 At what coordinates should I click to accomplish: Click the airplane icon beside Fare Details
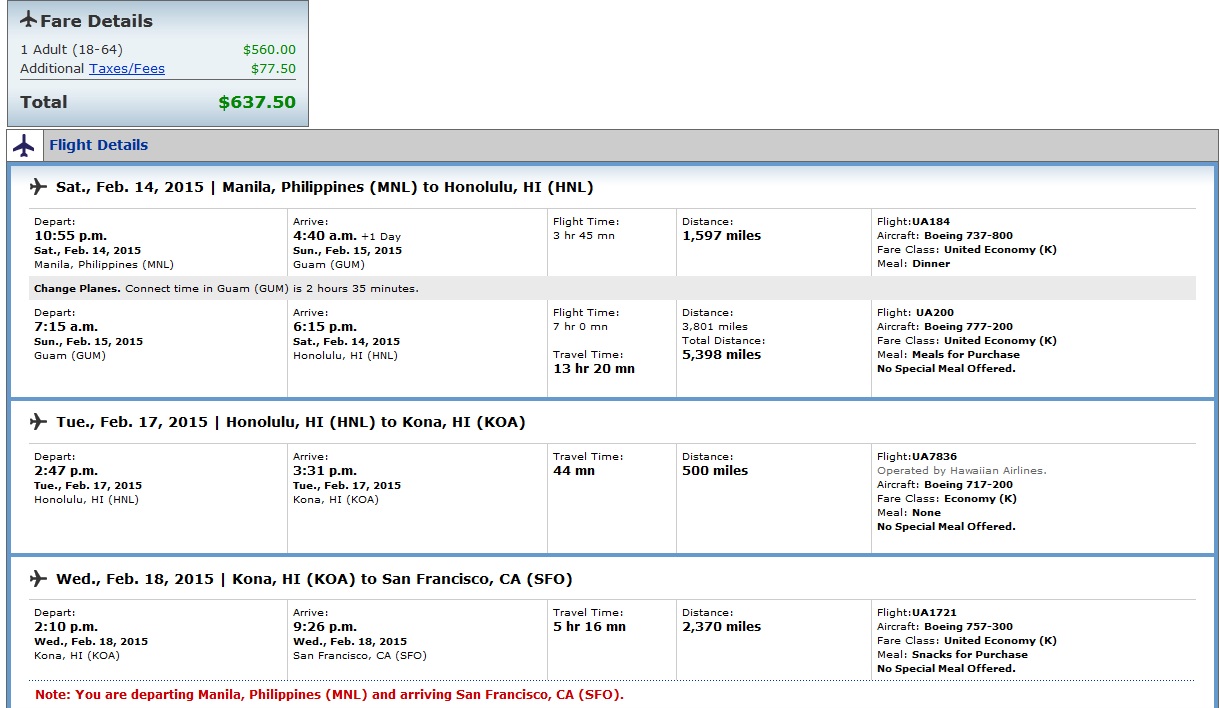[x=28, y=20]
